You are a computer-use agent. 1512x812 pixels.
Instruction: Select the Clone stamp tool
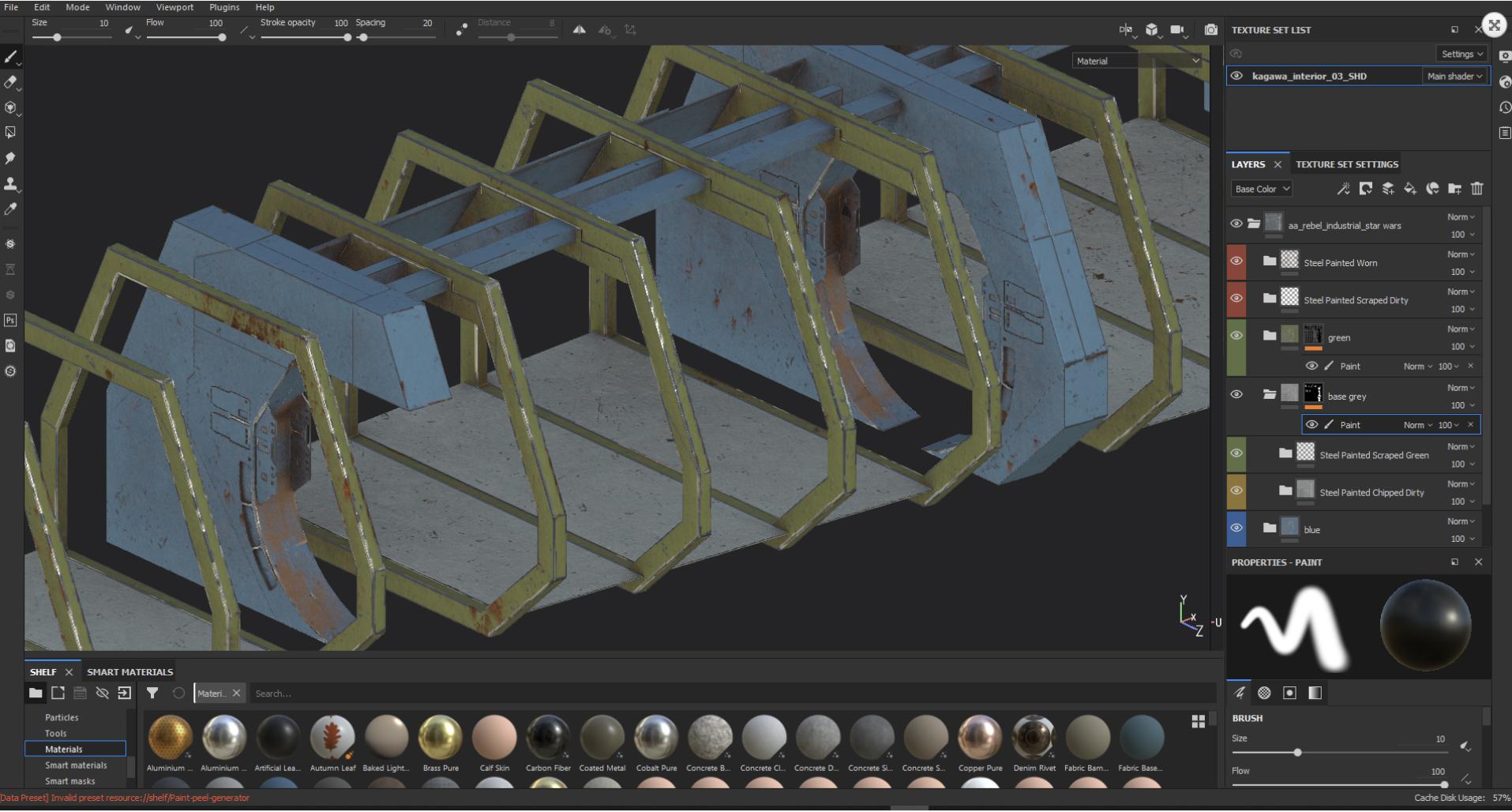click(10, 184)
